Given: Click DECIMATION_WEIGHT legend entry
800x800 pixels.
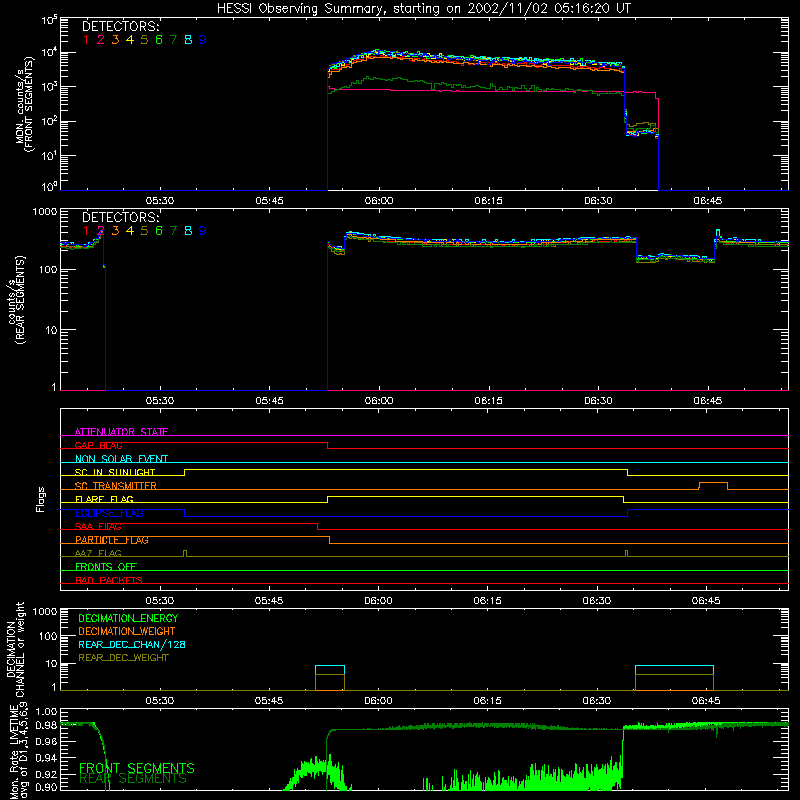Looking at the screenshot, I should click(x=127, y=631).
